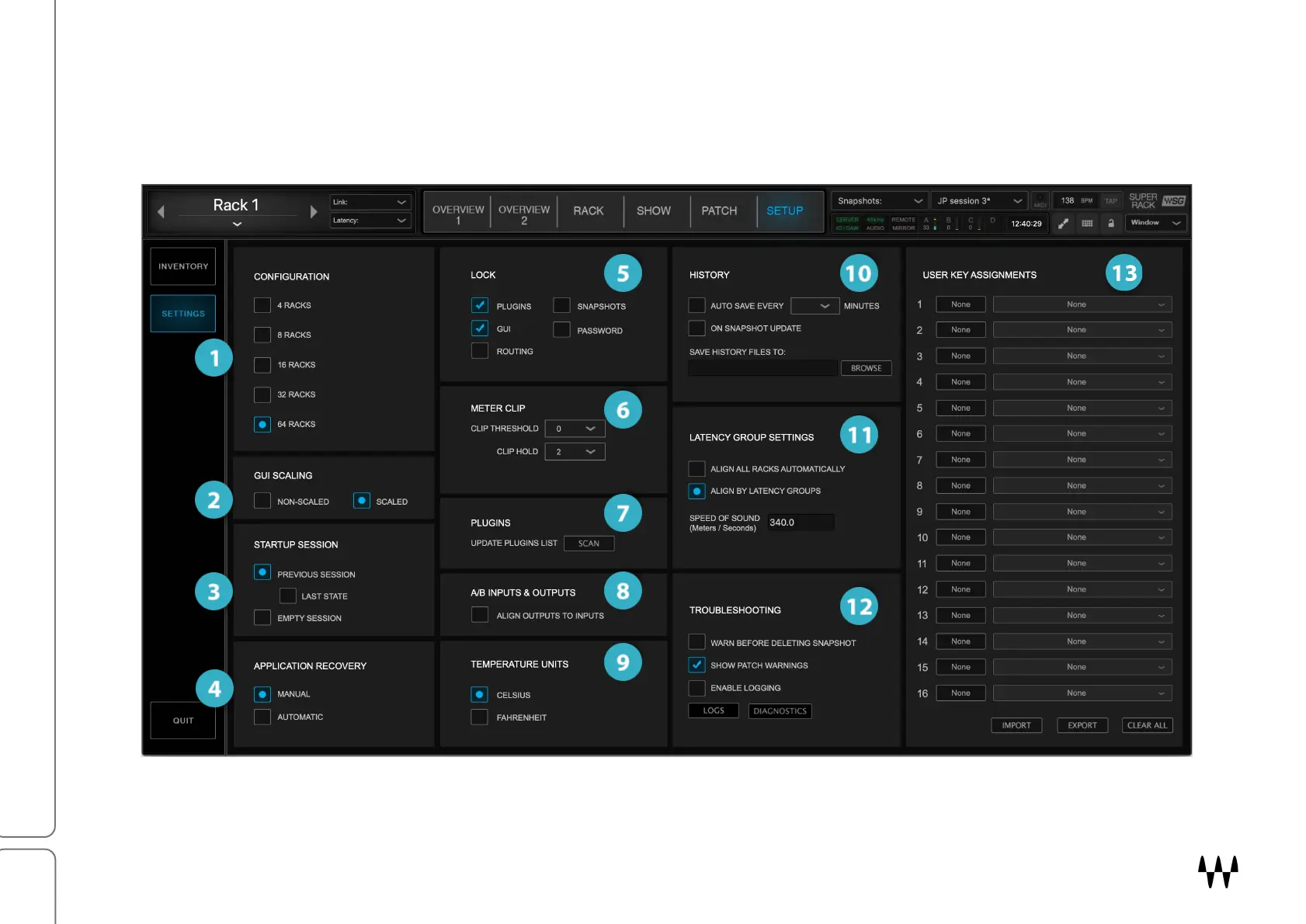Enable Password lock checkbox

(561, 330)
